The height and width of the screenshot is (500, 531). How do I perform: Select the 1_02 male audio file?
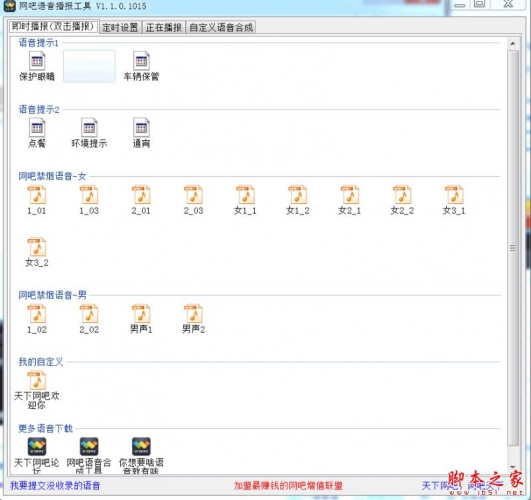(x=37, y=319)
